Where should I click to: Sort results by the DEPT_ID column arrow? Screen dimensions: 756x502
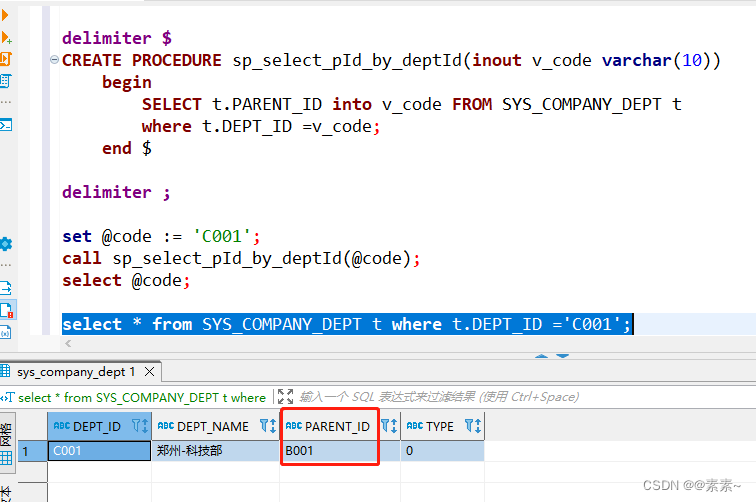[145, 426]
